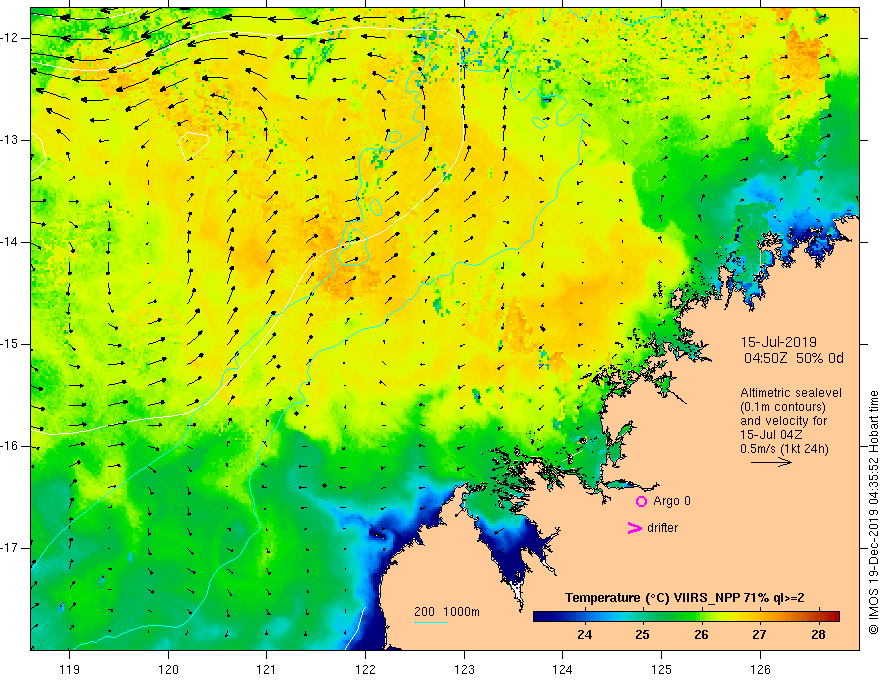Click the 119 longitude axis label
880x680 pixels.
69,669
